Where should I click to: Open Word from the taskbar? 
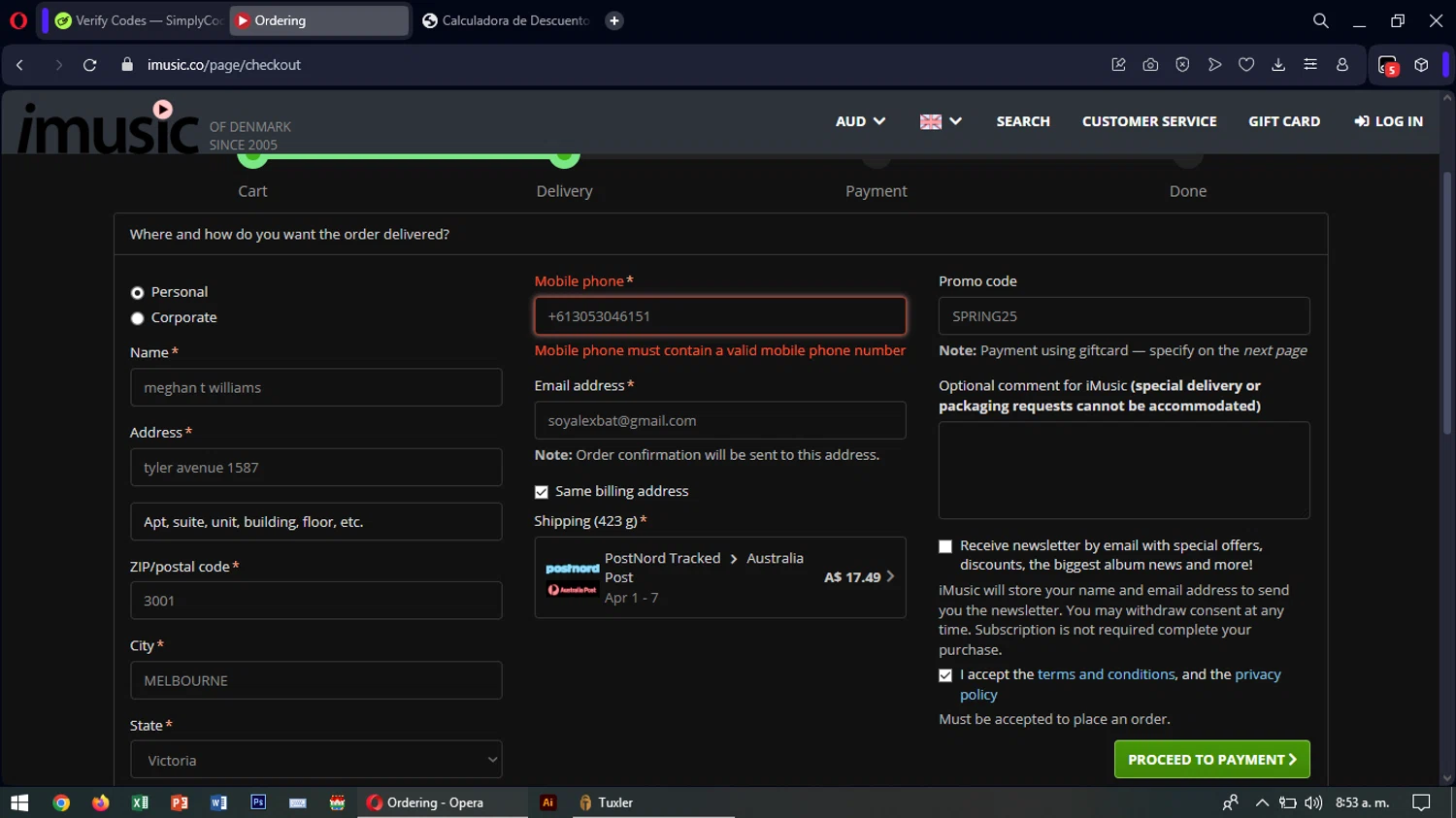pyautogui.click(x=218, y=802)
